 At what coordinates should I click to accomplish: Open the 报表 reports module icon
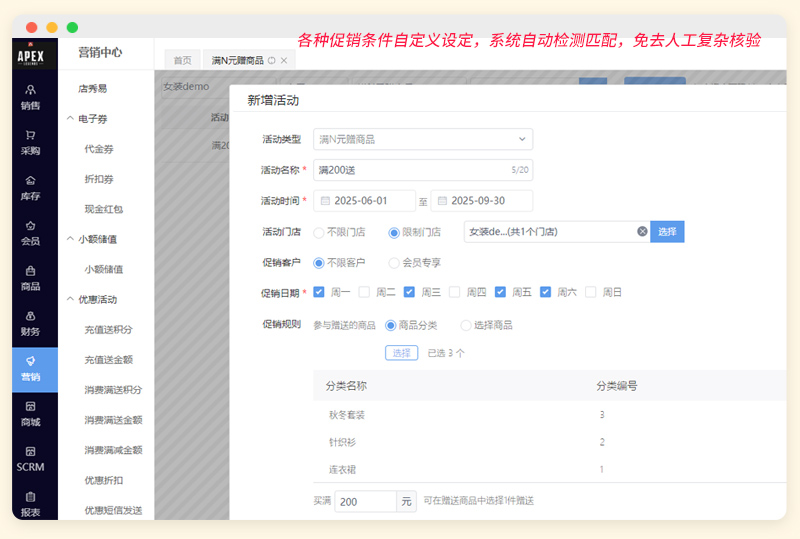(30, 497)
